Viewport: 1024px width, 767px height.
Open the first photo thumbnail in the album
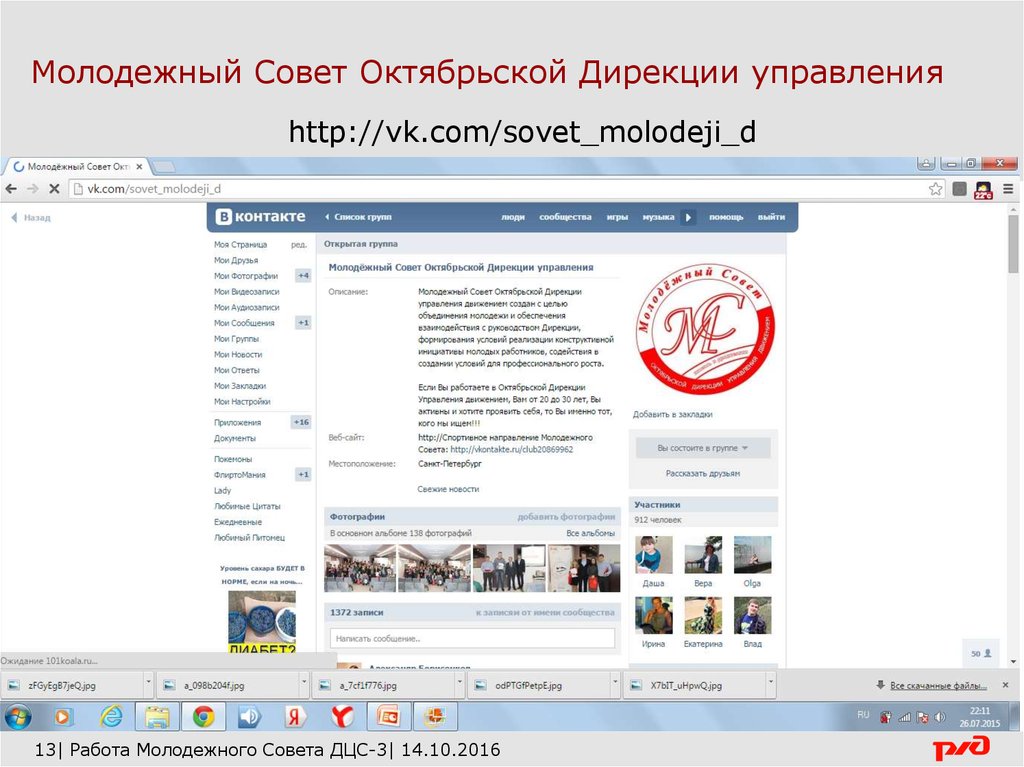[x=360, y=568]
